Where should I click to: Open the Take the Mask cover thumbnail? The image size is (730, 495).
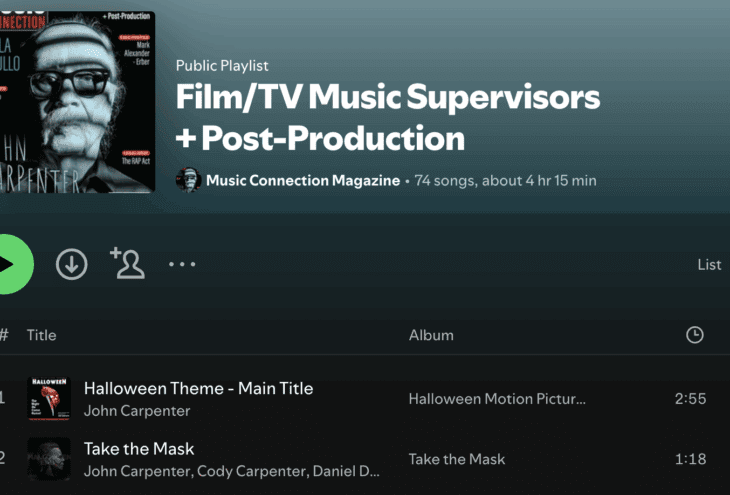click(49, 459)
